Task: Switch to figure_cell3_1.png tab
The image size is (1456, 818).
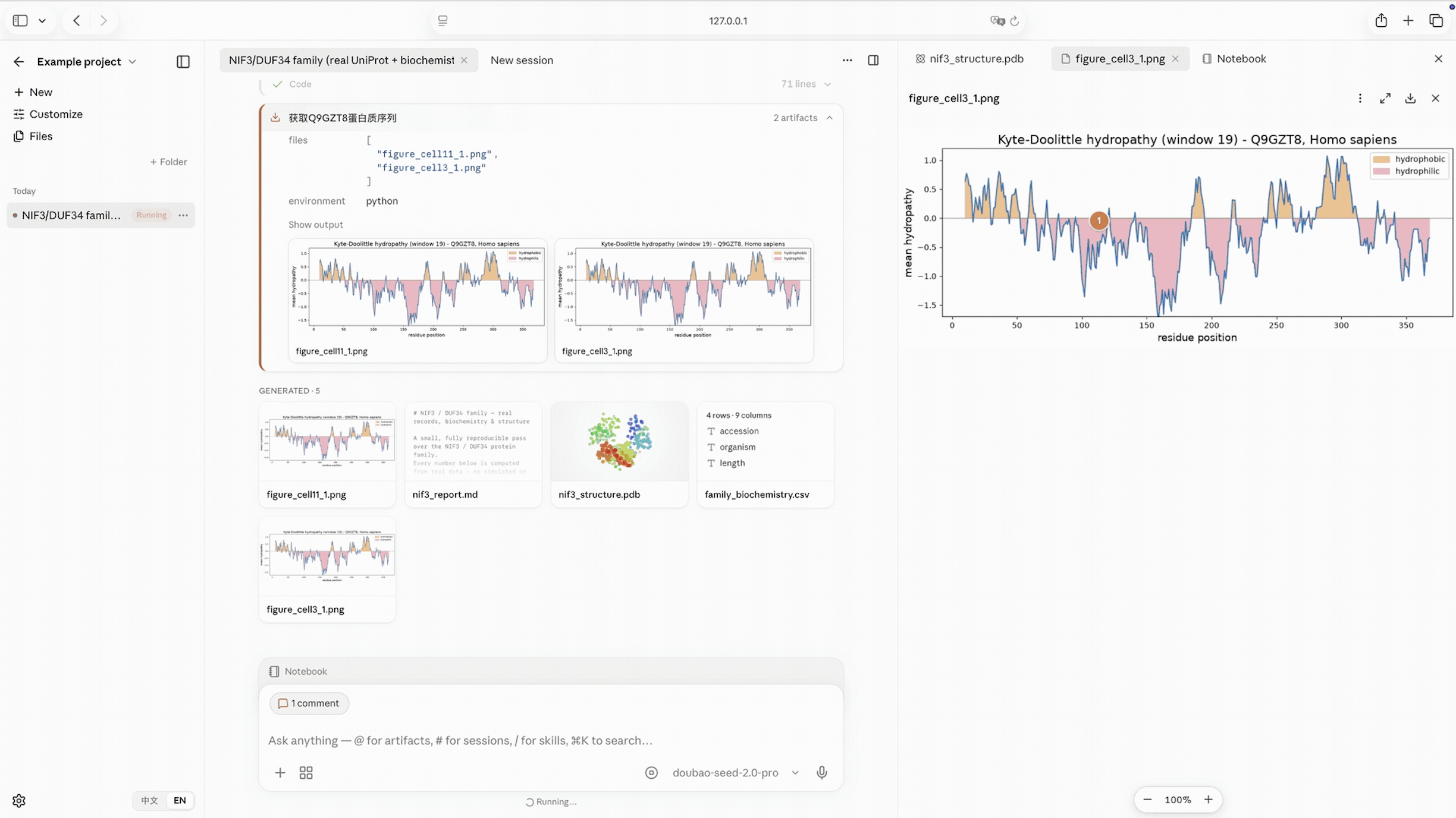Action: coord(1120,59)
